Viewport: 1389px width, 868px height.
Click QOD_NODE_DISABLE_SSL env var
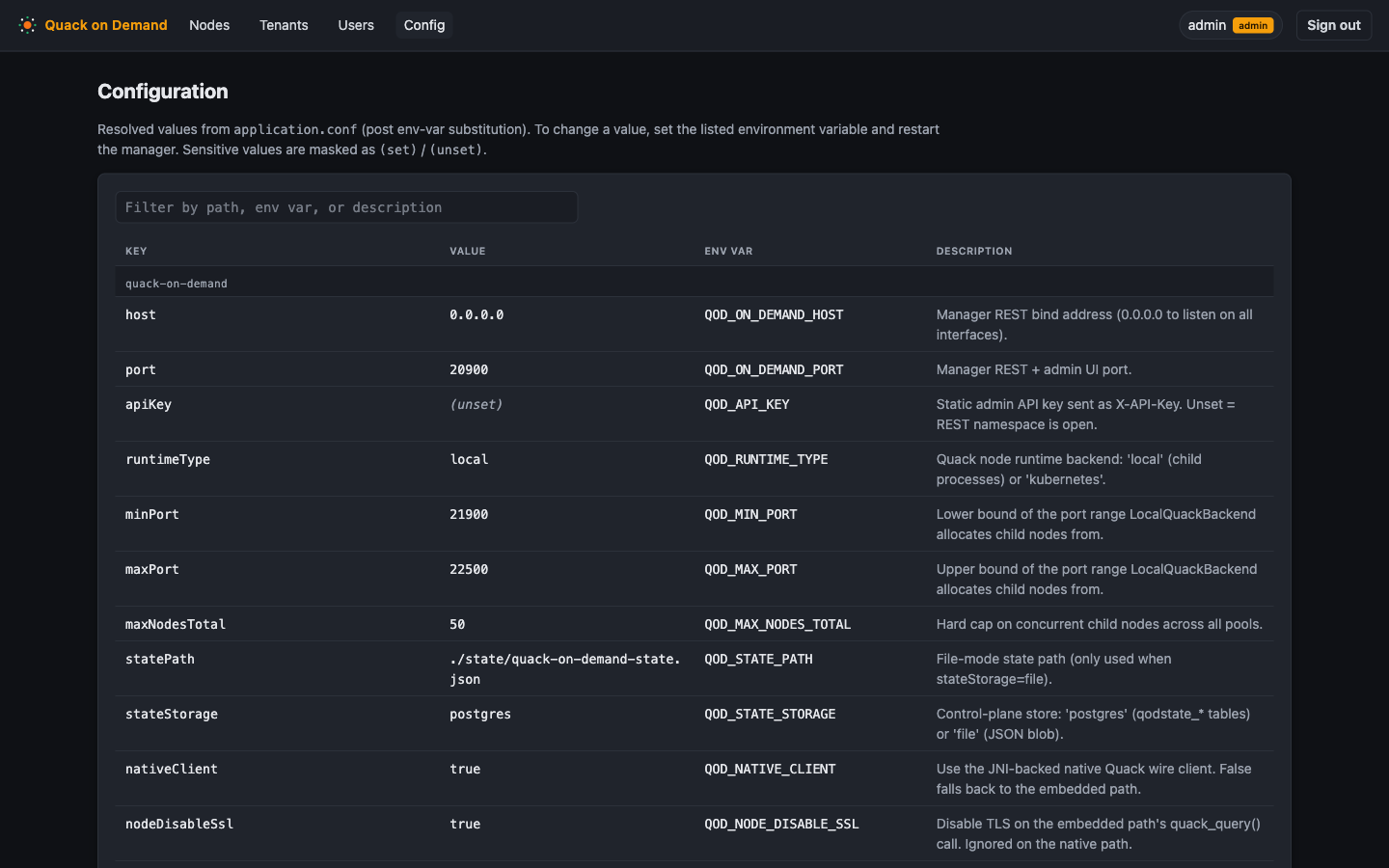coord(781,824)
